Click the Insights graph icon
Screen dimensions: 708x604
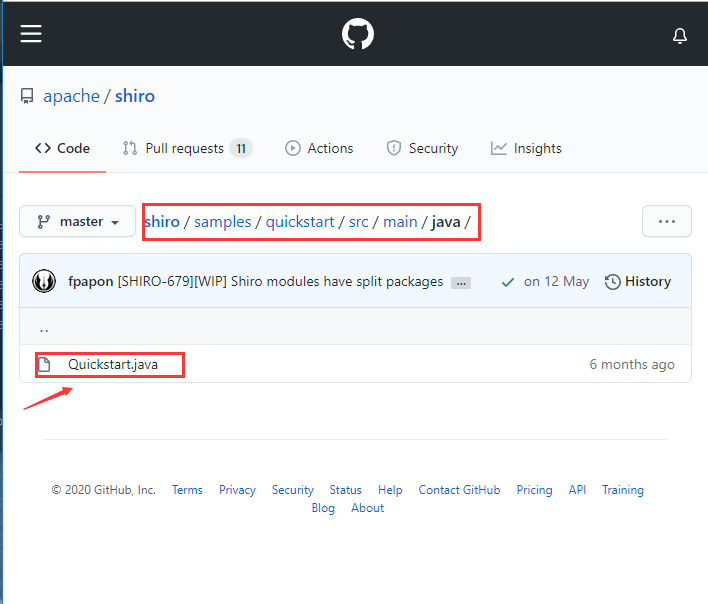pos(498,148)
